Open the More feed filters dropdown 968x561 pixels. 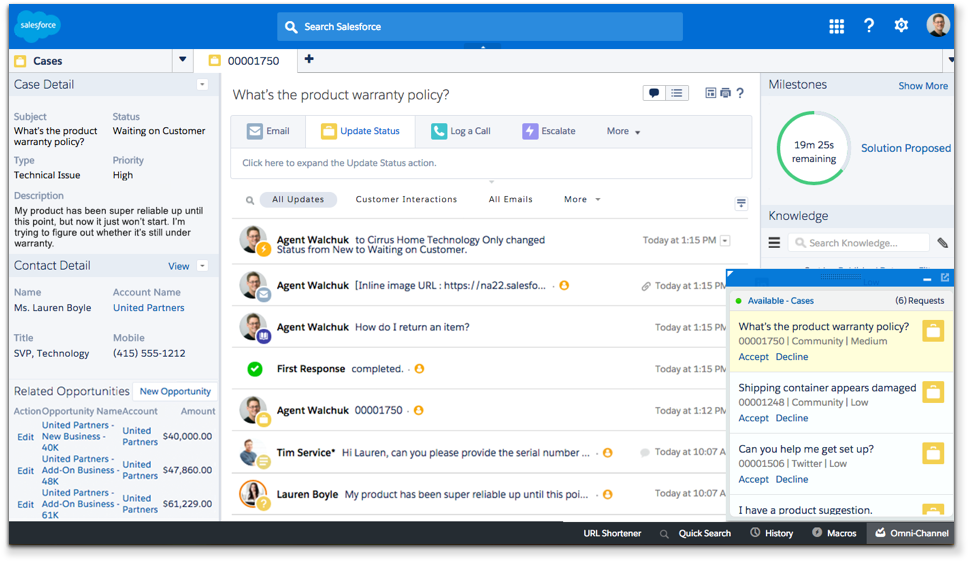point(582,199)
